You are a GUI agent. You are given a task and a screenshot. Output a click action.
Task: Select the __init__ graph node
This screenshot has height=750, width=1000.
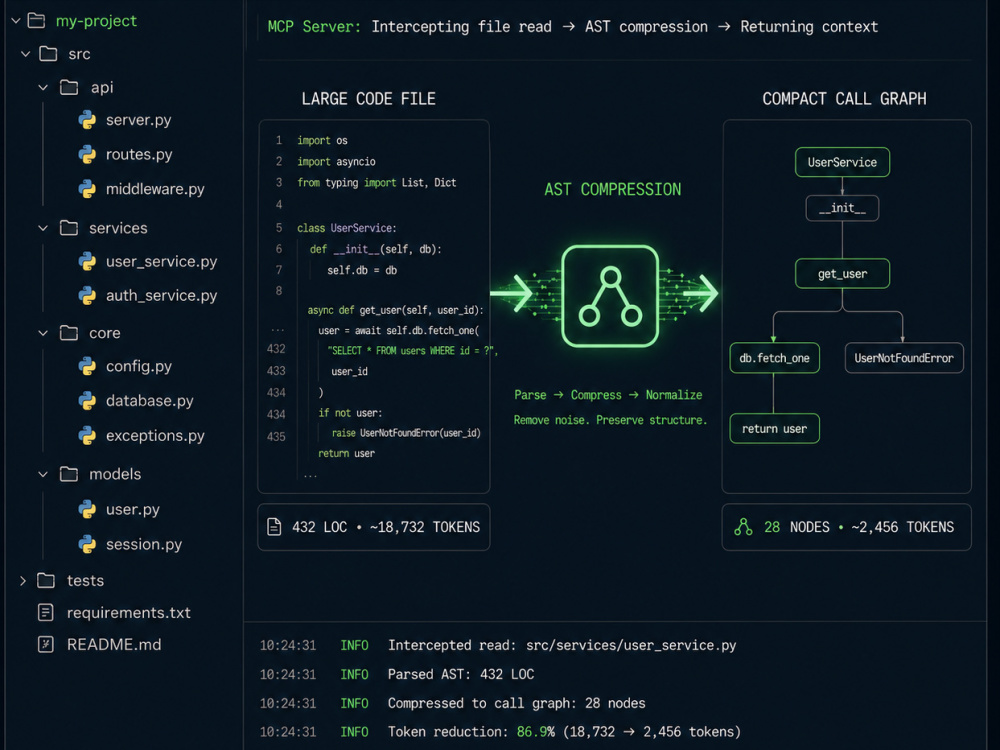click(842, 208)
